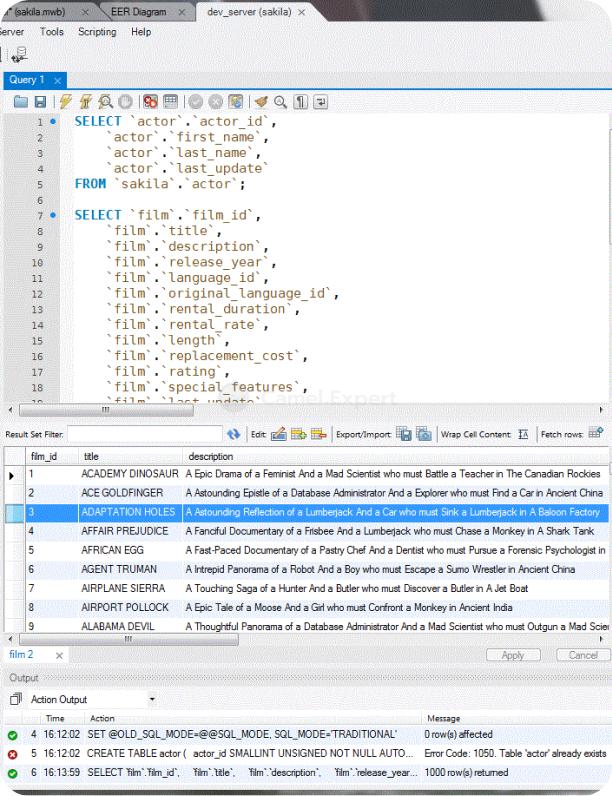Open find magnifier in query toolbar
Image resolution: width=612 pixels, height=796 pixels.
click(x=281, y=102)
